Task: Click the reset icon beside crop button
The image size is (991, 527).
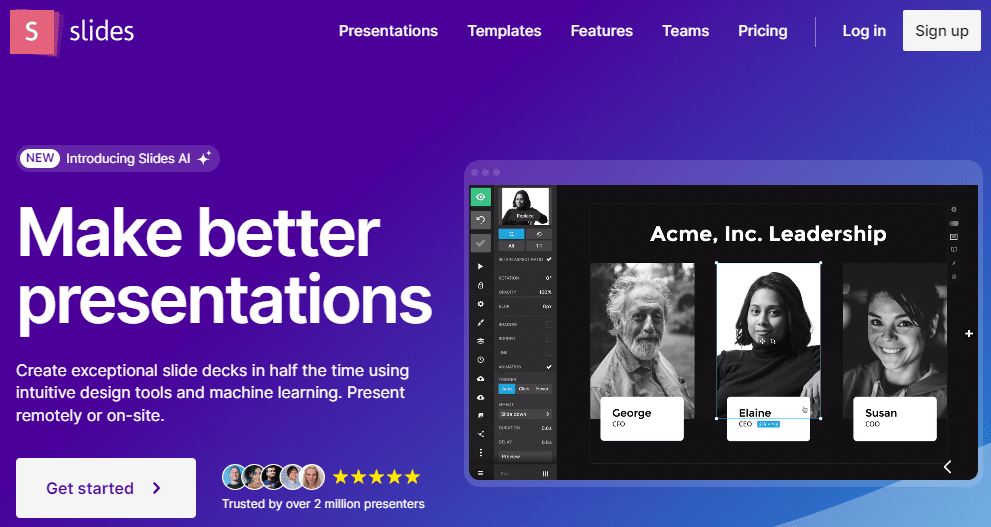Action: (x=539, y=234)
